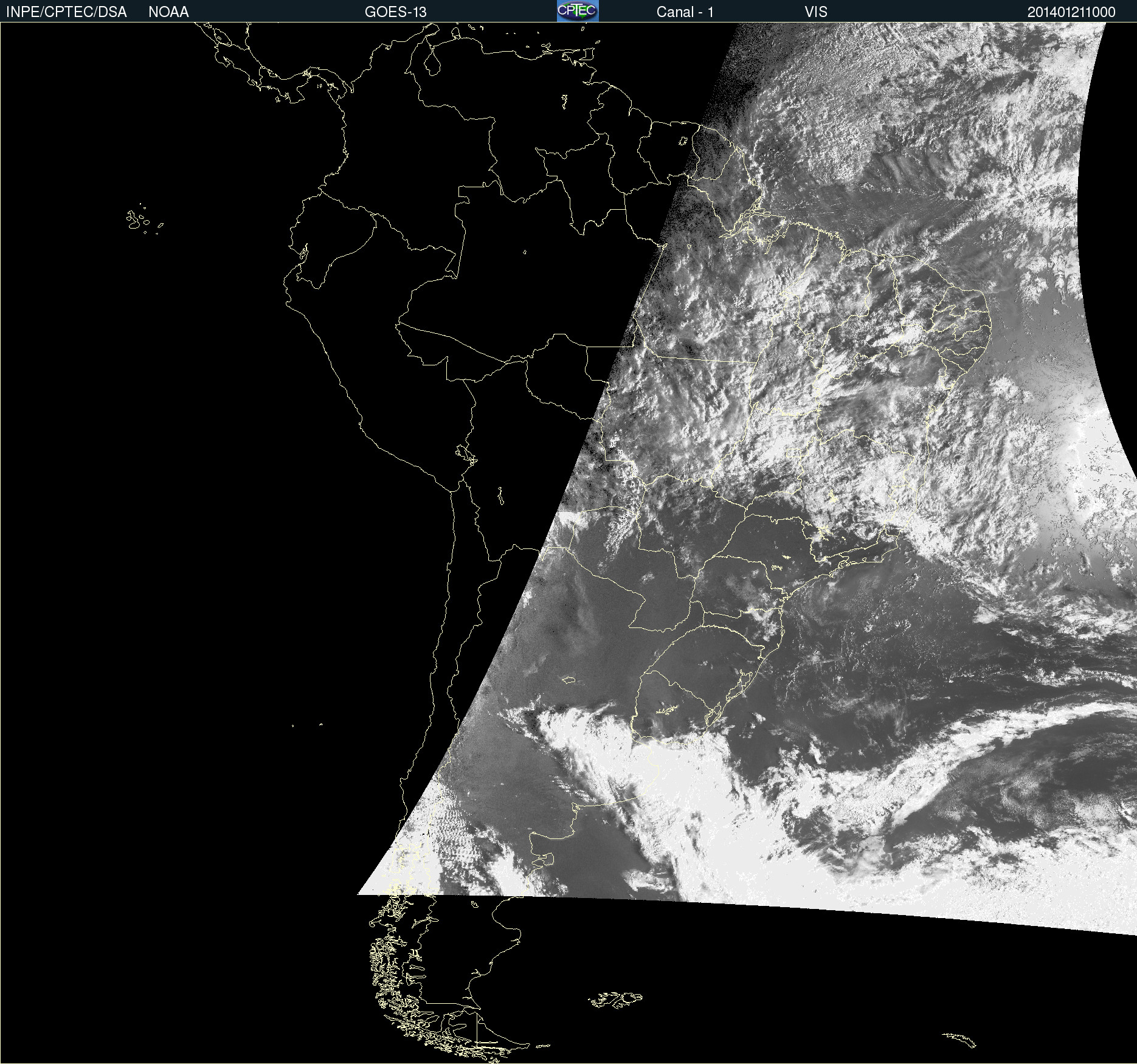Select the Canal - 1 channel label

click(x=685, y=12)
